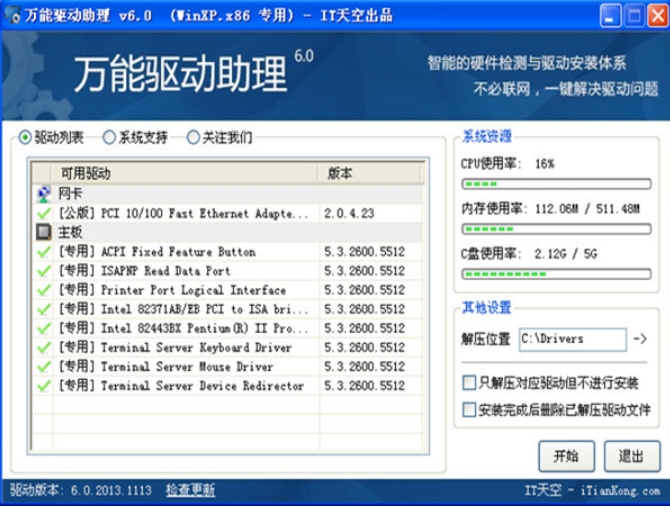670x508 pixels.
Task: Select the 主板 category row
Action: [229, 232]
